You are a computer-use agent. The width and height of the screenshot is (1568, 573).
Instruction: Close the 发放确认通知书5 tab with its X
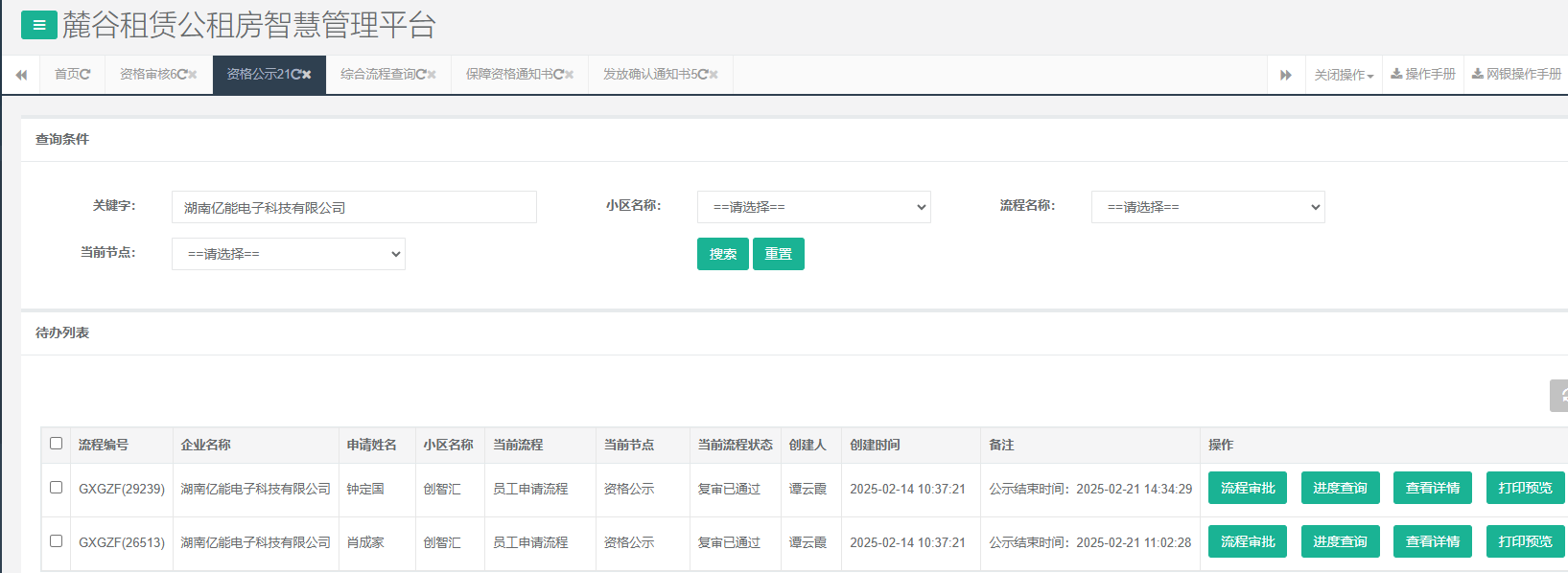(714, 75)
